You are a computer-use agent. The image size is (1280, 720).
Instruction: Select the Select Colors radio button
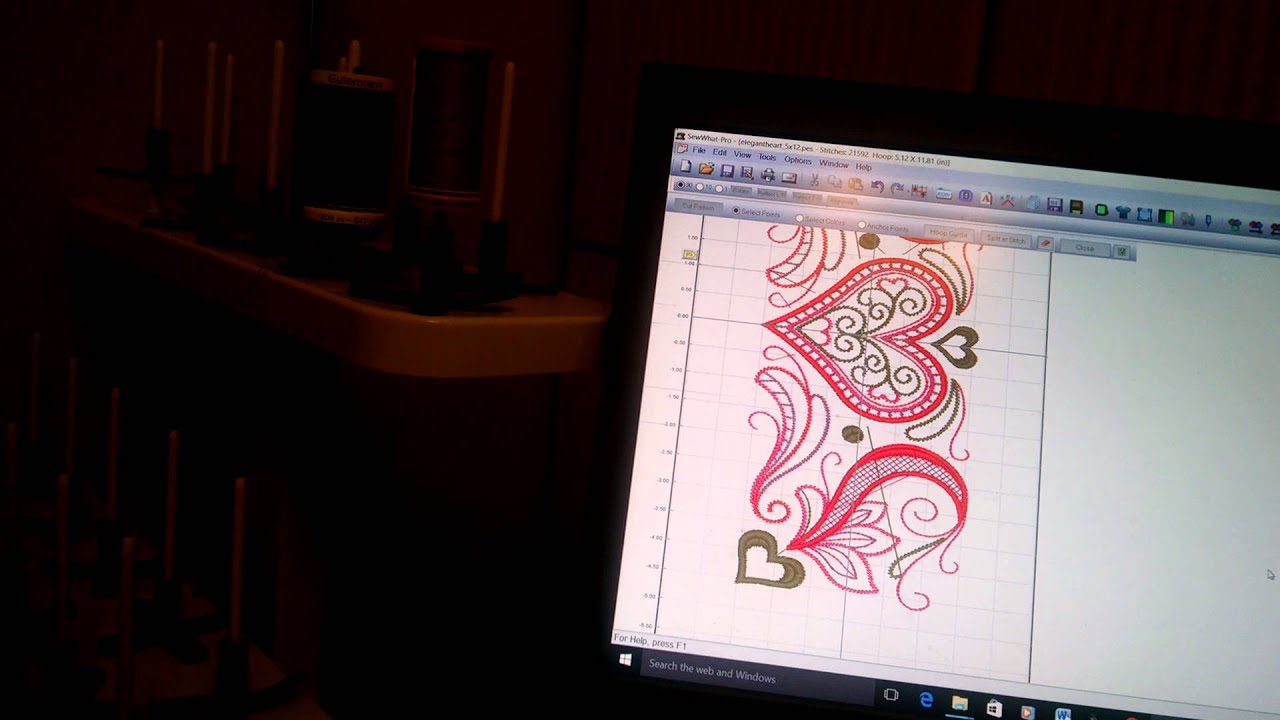tap(799, 218)
